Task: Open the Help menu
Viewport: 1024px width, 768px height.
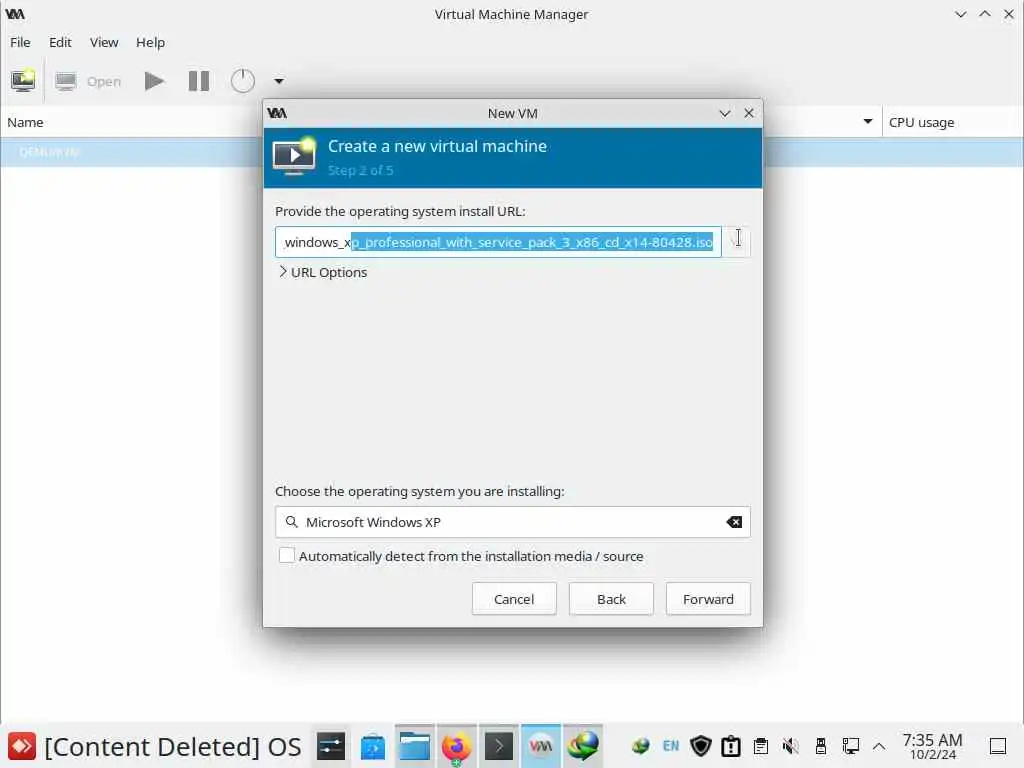Action: point(150,42)
